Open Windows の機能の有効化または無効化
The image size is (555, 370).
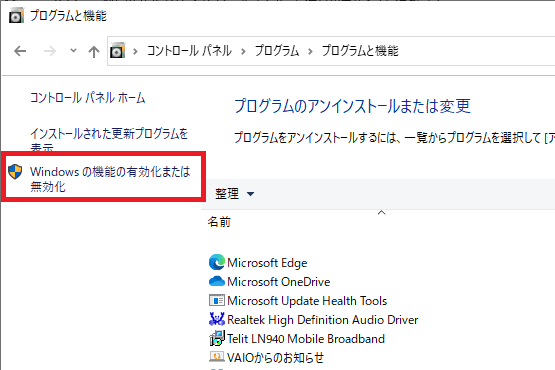110,179
